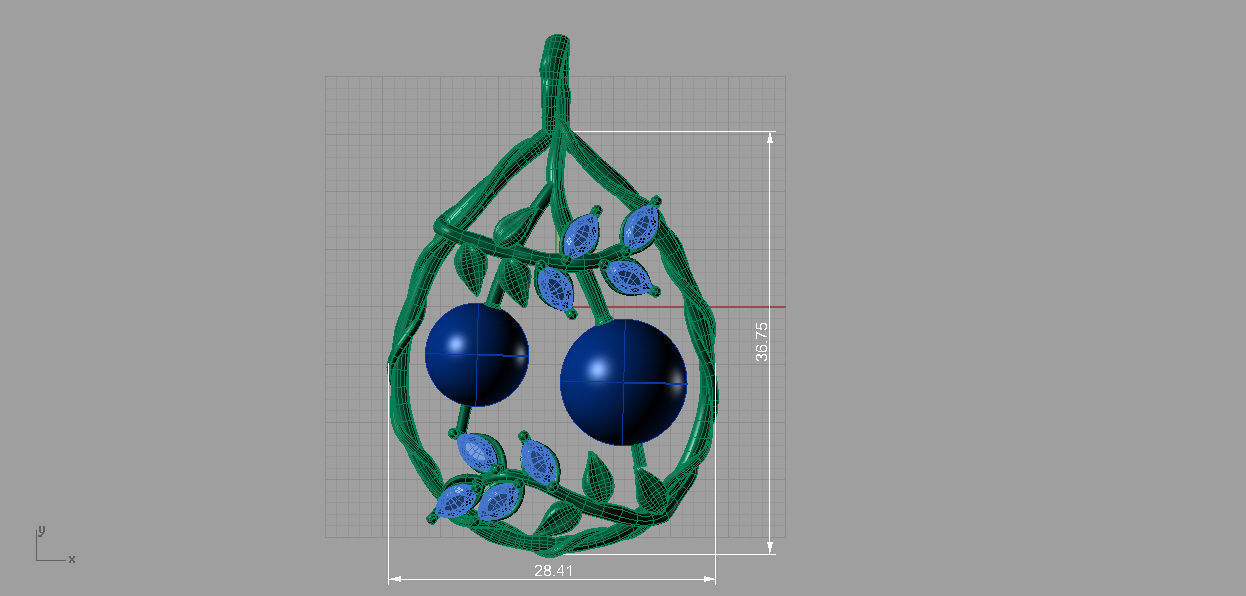
Task: Select the larger dark blue sphere
Action: click(624, 382)
